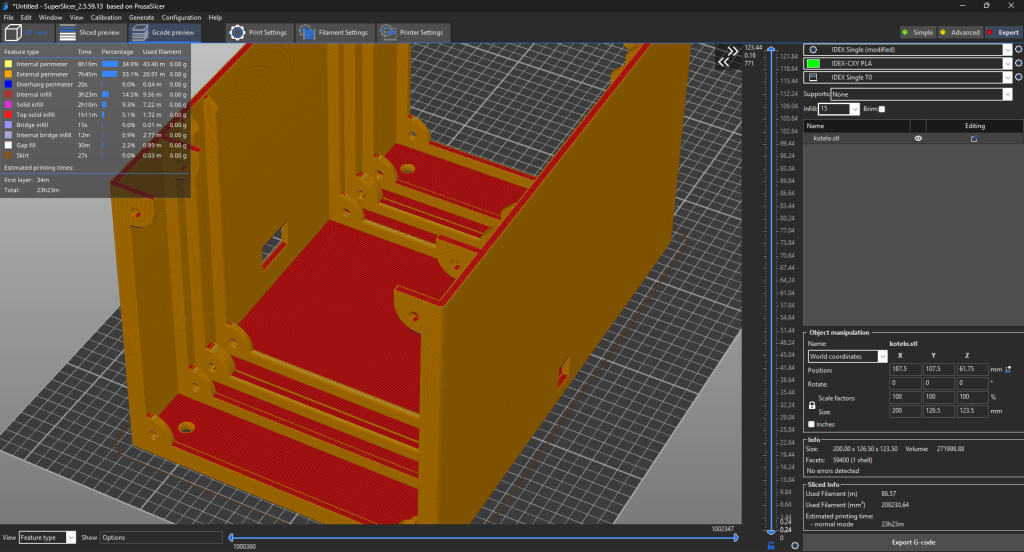
Task: Open the File menu
Action: point(8,18)
